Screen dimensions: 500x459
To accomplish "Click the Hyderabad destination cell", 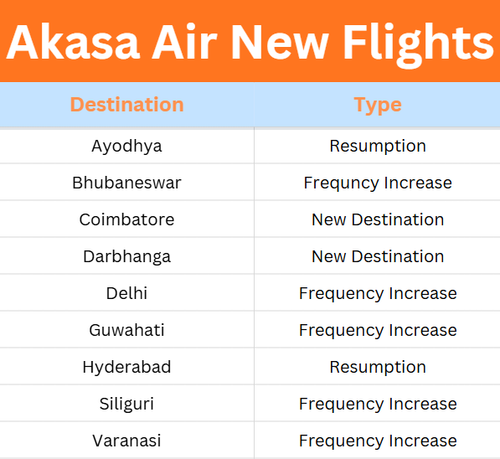I will point(127,367).
